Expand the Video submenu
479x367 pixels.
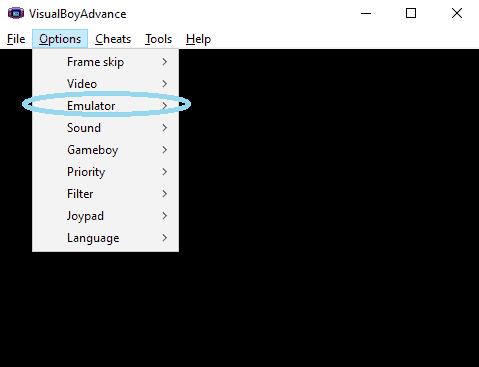click(x=105, y=84)
